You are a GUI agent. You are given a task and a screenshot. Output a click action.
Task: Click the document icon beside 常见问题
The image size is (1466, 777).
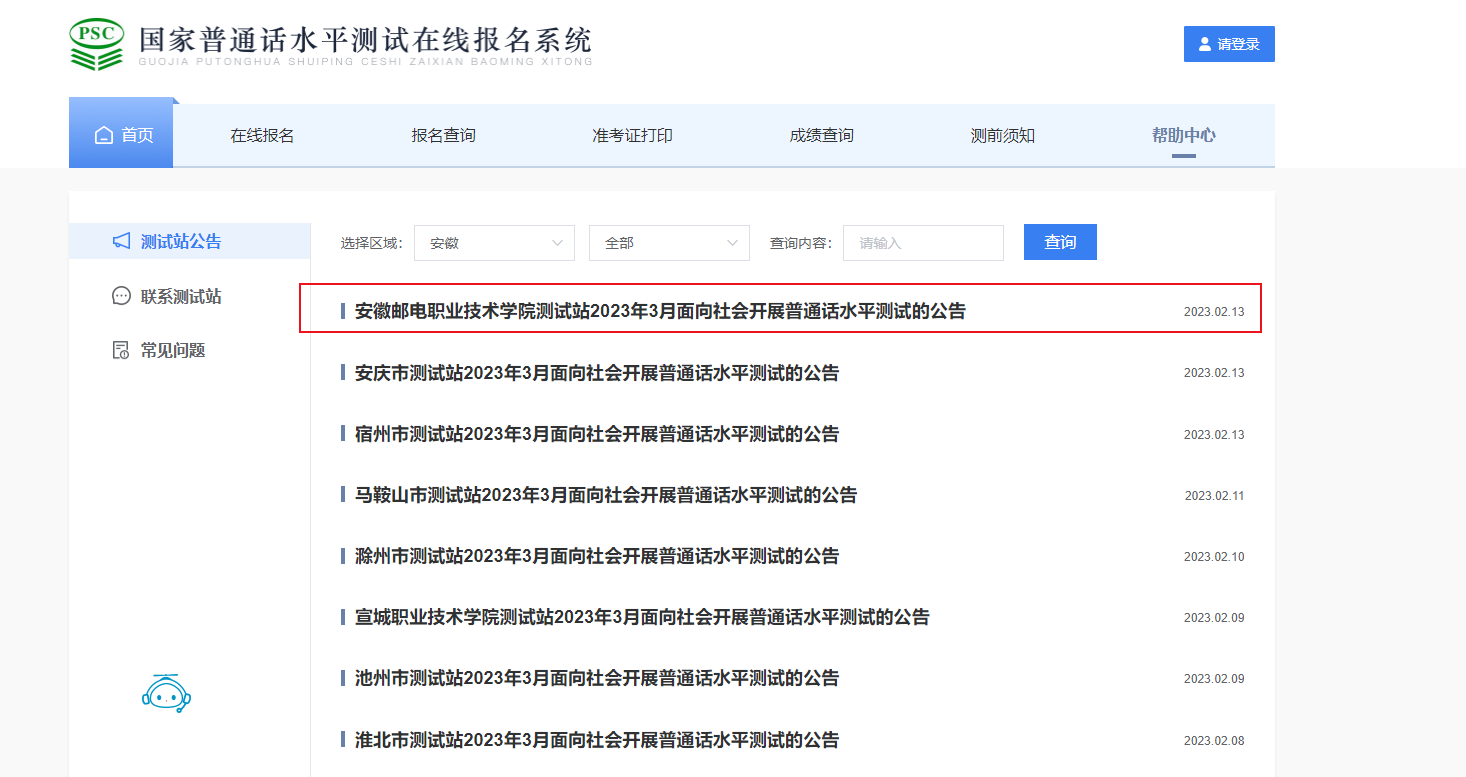coord(121,350)
